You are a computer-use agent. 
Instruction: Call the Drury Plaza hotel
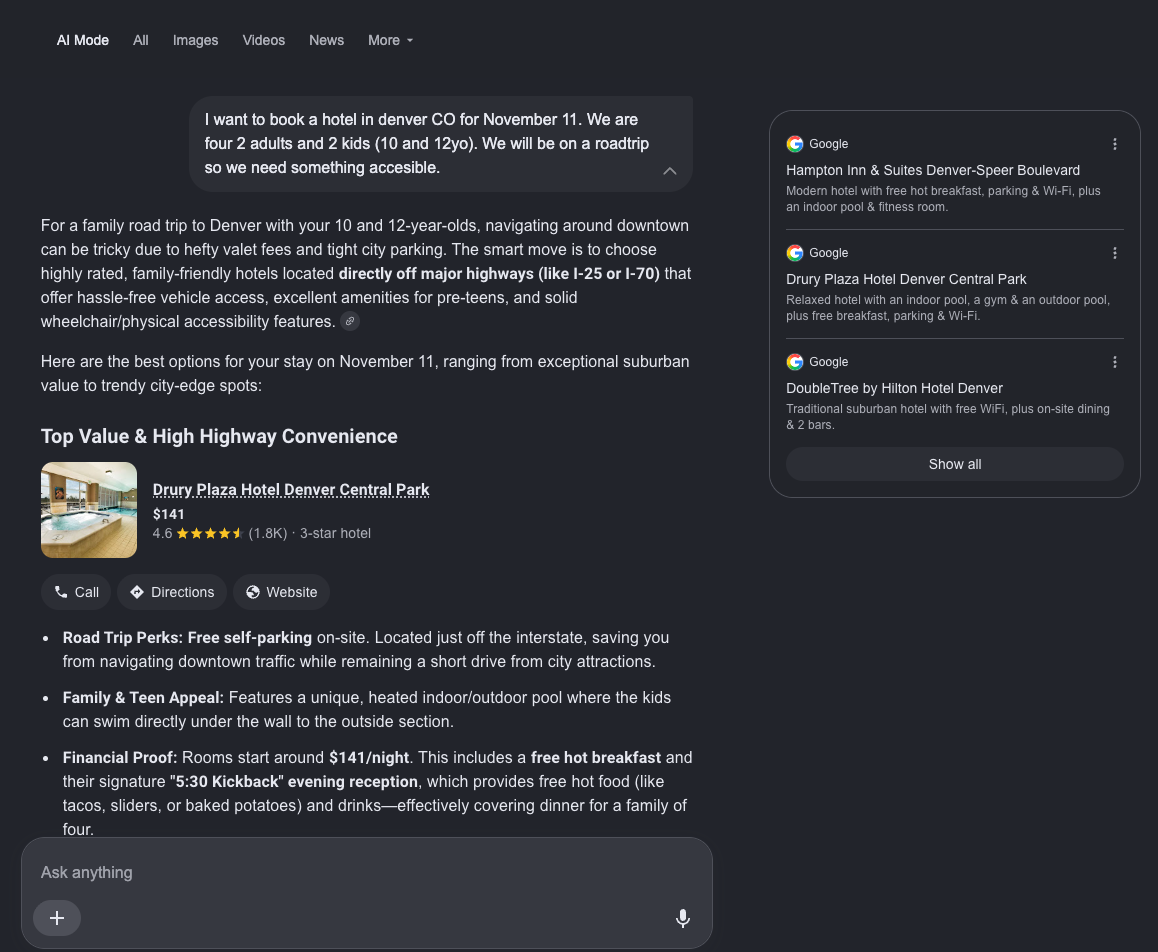point(76,592)
